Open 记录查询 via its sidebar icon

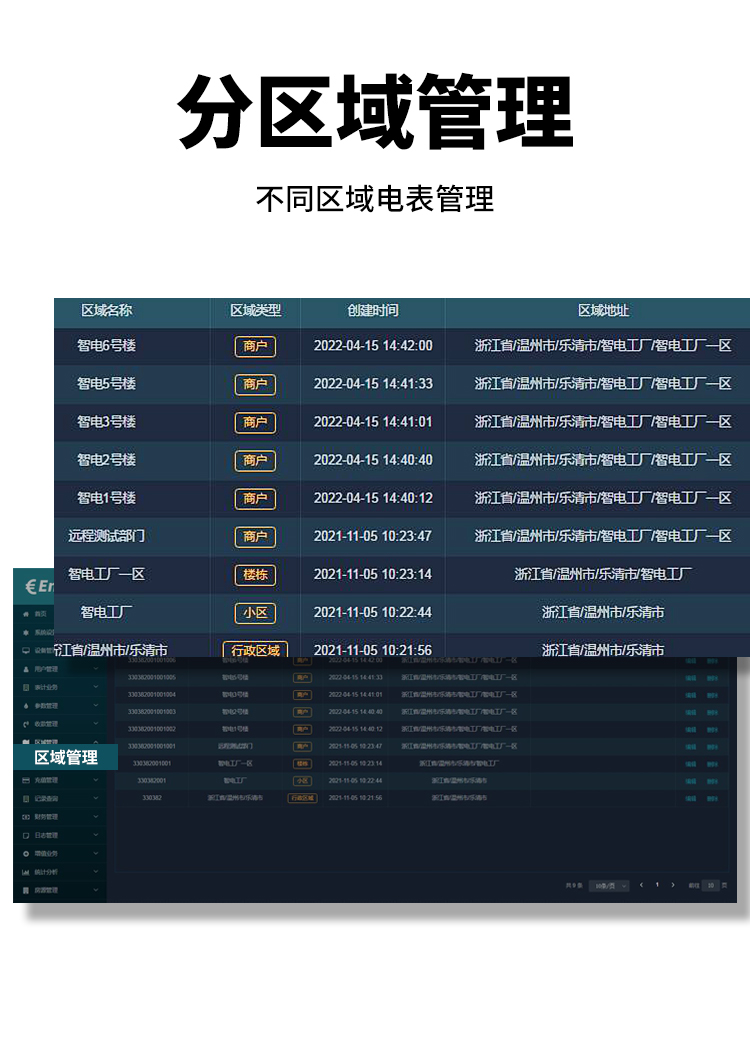tap(26, 798)
